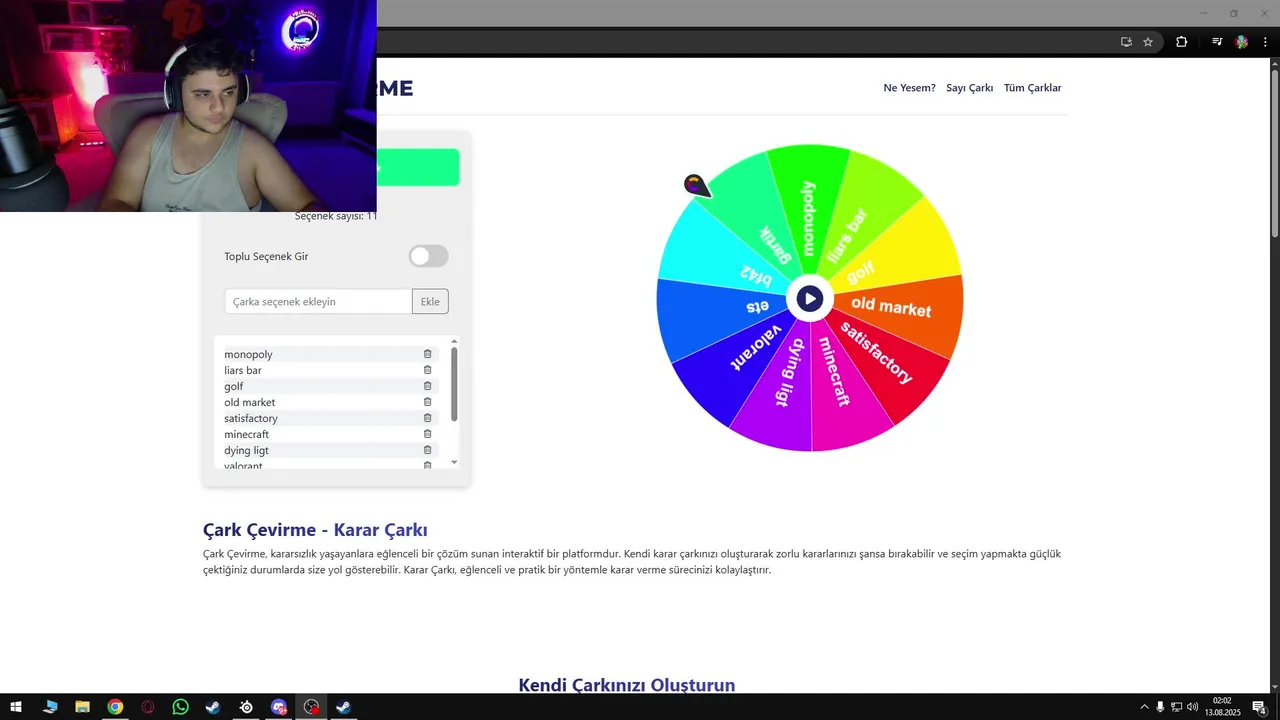Click the microphone icon in the system tray

[x=1160, y=707]
